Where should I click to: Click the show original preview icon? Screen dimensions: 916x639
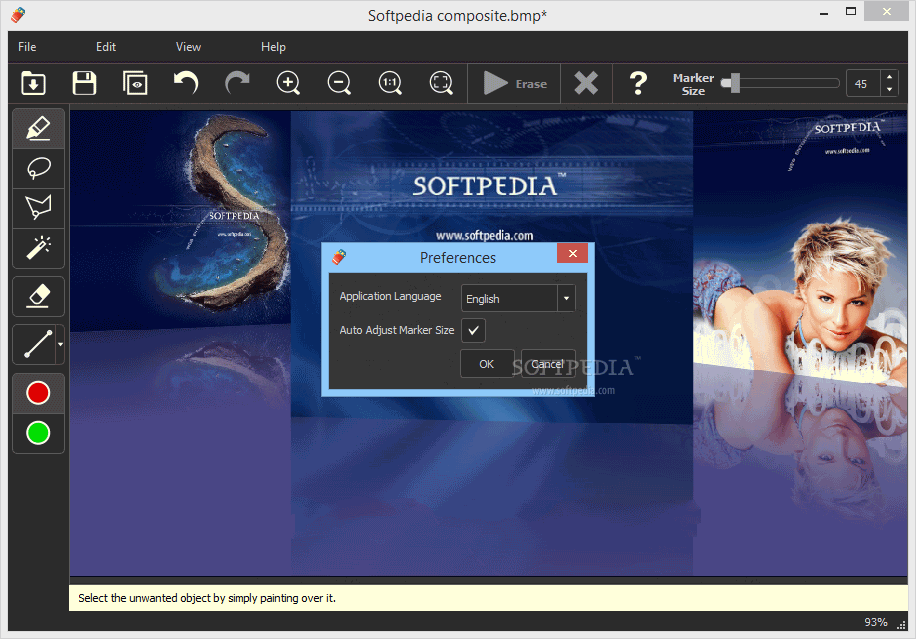tap(135, 84)
